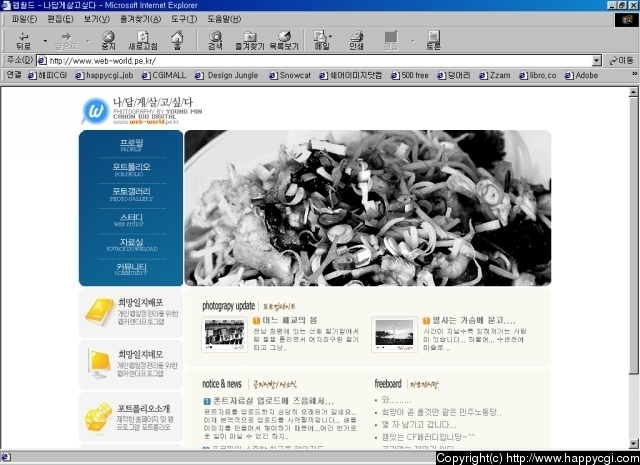Open the CGIMALL favorite link
The image size is (640, 465).
click(x=164, y=75)
